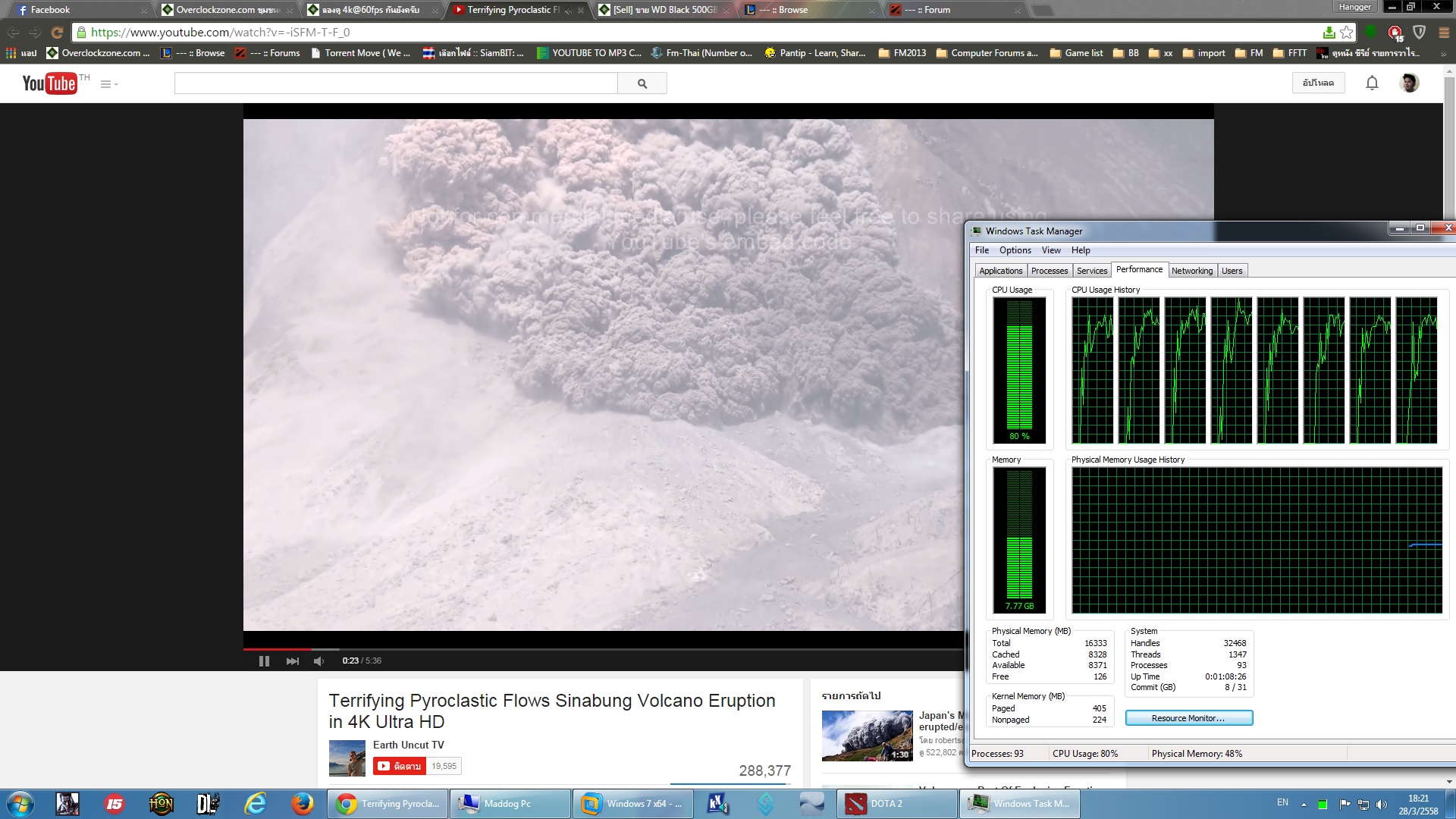The height and width of the screenshot is (819, 1456).
Task: Bookmark this page with star icon
Action: pos(1347,33)
